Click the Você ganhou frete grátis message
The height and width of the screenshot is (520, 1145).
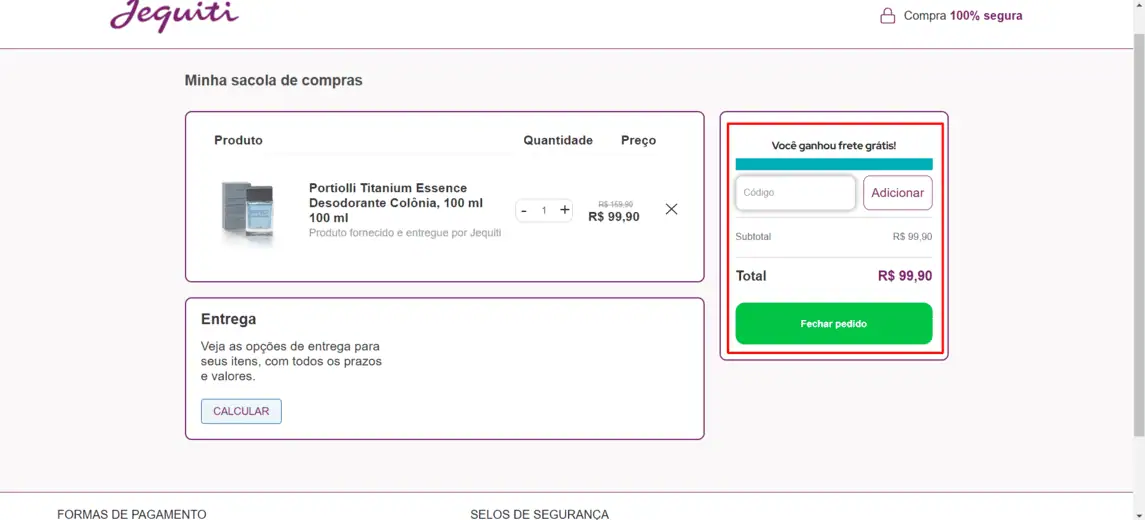point(833,145)
